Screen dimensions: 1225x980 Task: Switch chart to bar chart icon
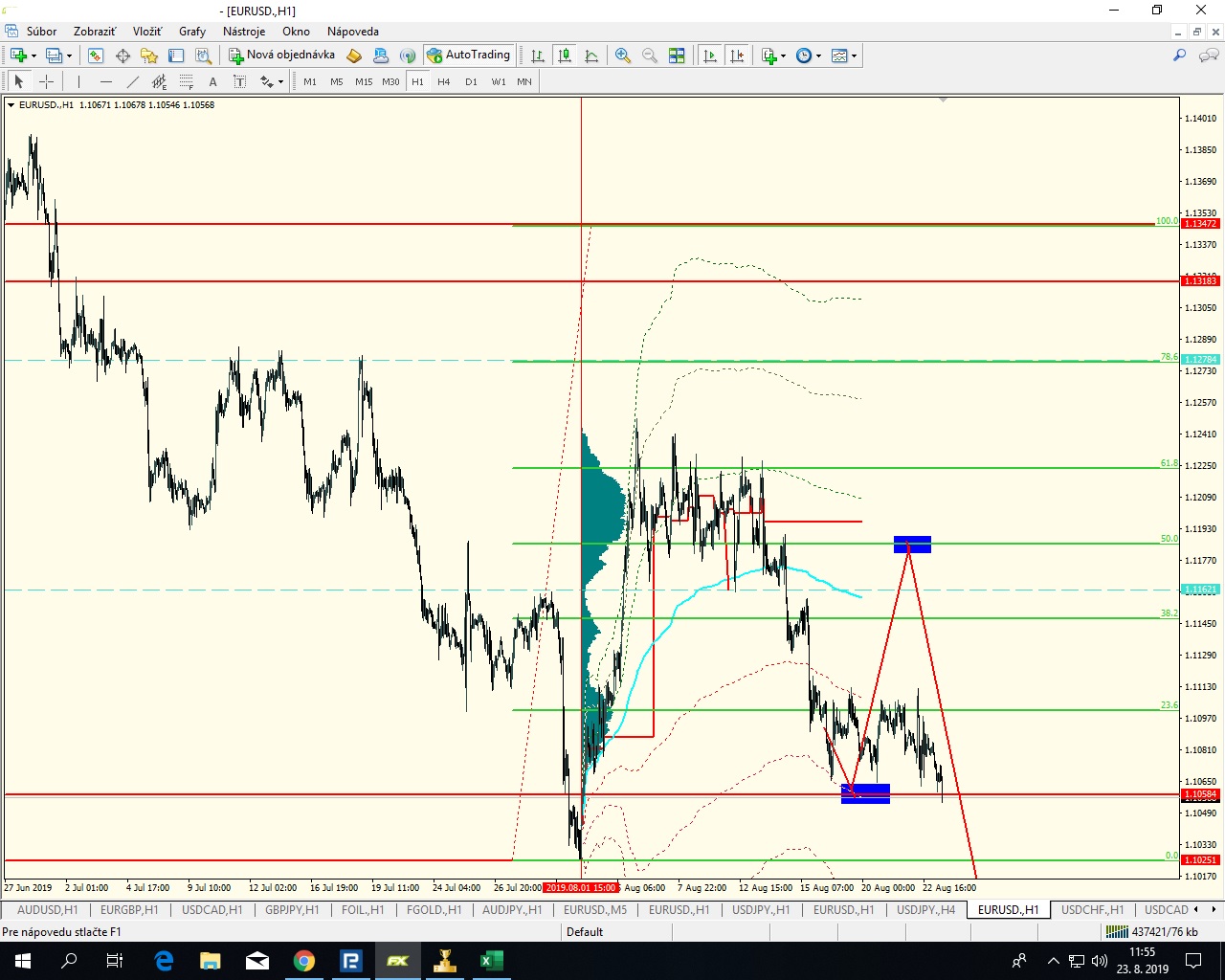[x=538, y=56]
